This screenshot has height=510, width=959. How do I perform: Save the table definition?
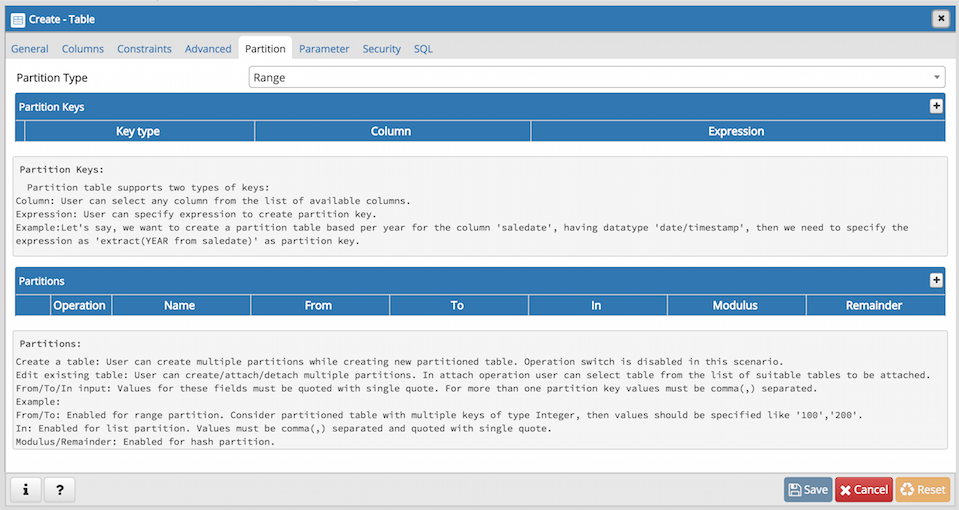point(808,490)
